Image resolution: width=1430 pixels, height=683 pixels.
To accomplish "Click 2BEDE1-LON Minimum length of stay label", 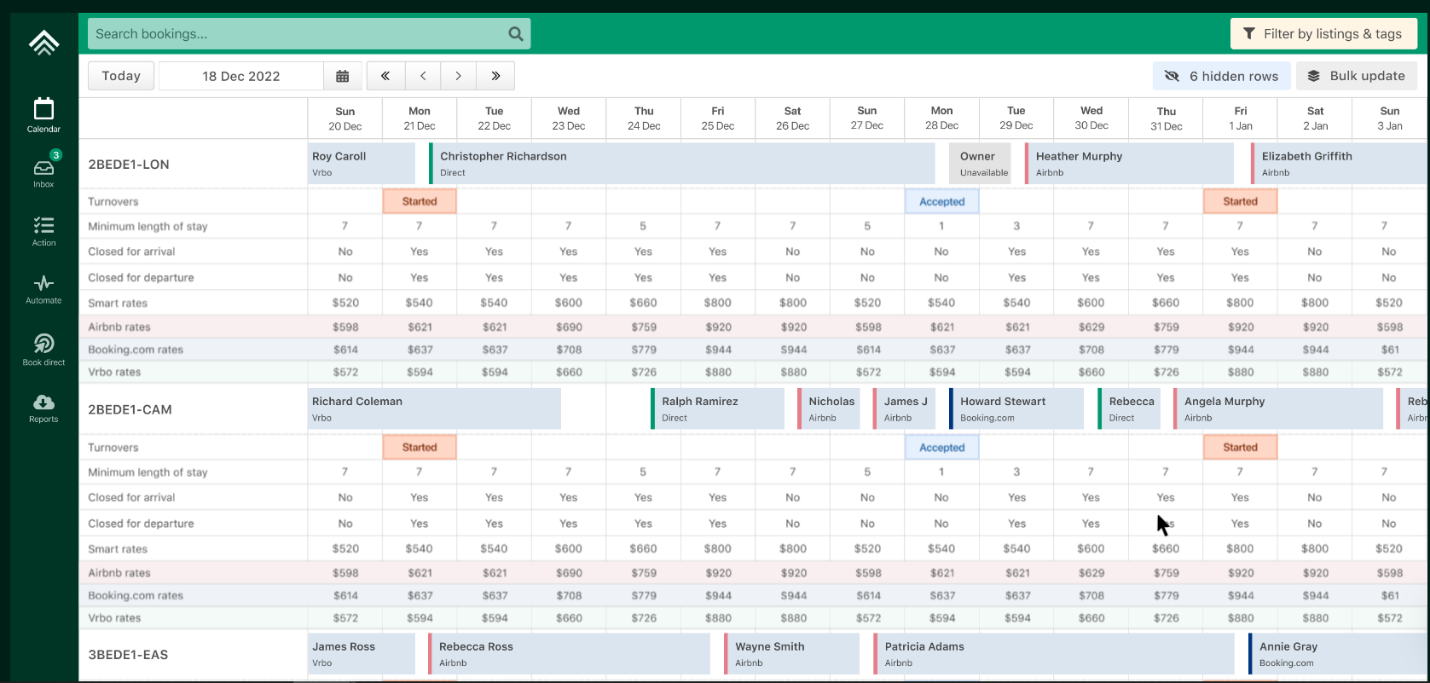I will (x=148, y=226).
